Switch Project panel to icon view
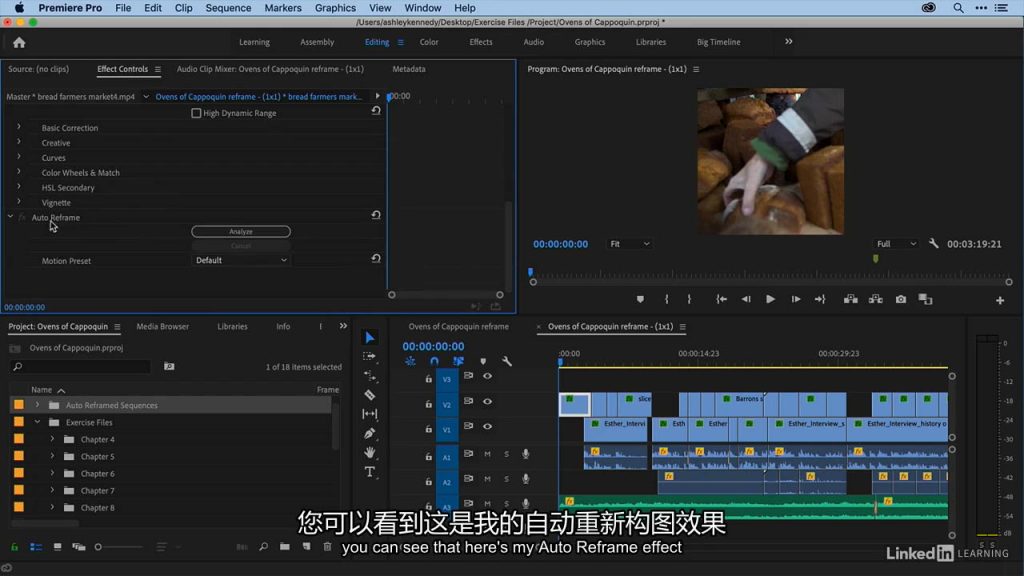Image resolution: width=1024 pixels, height=576 pixels. pyautogui.click(x=57, y=547)
